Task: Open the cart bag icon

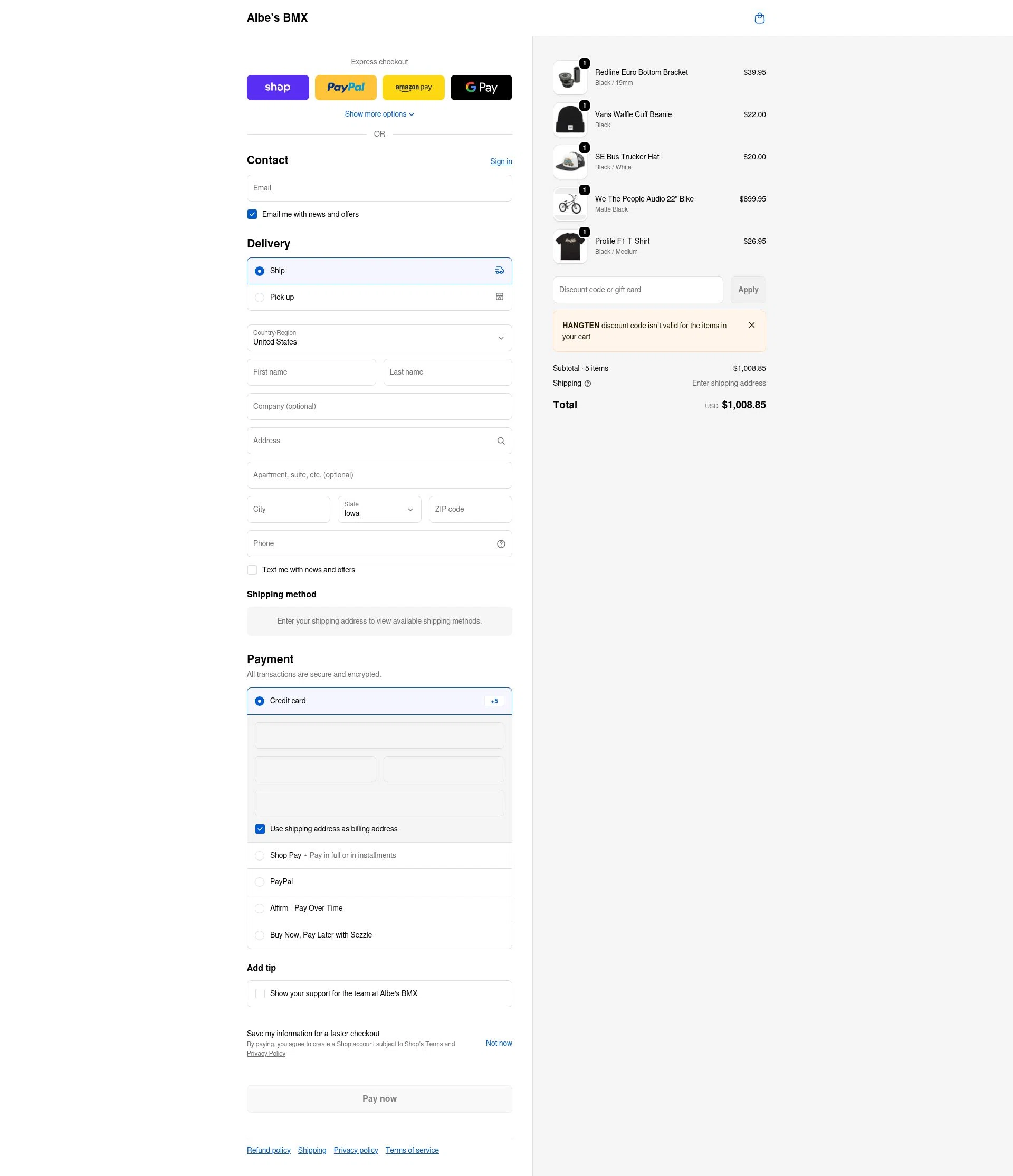Action: (759, 17)
